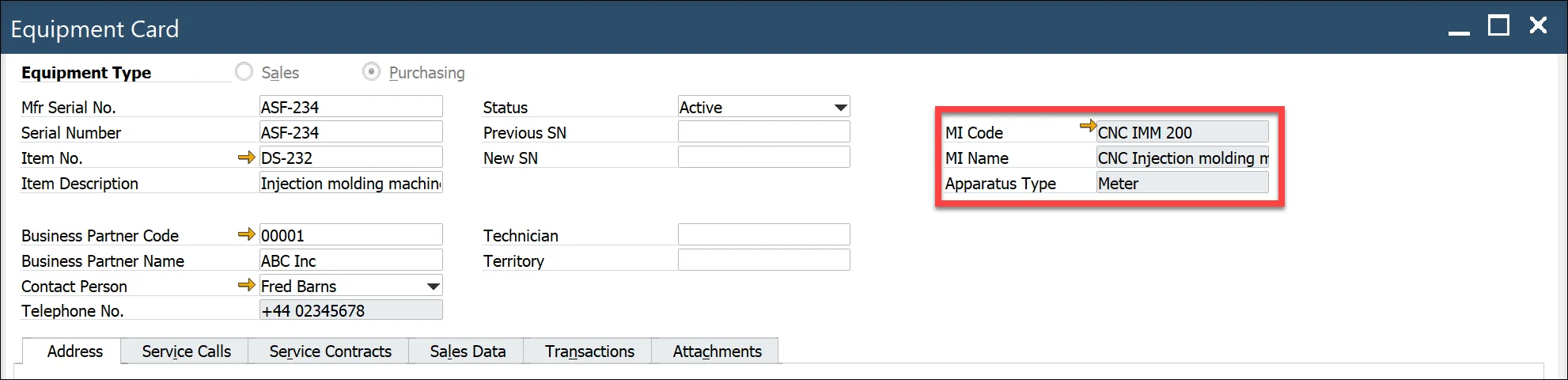Minimize the Equipment Card window
The width and height of the screenshot is (1568, 380).
[x=1459, y=28]
